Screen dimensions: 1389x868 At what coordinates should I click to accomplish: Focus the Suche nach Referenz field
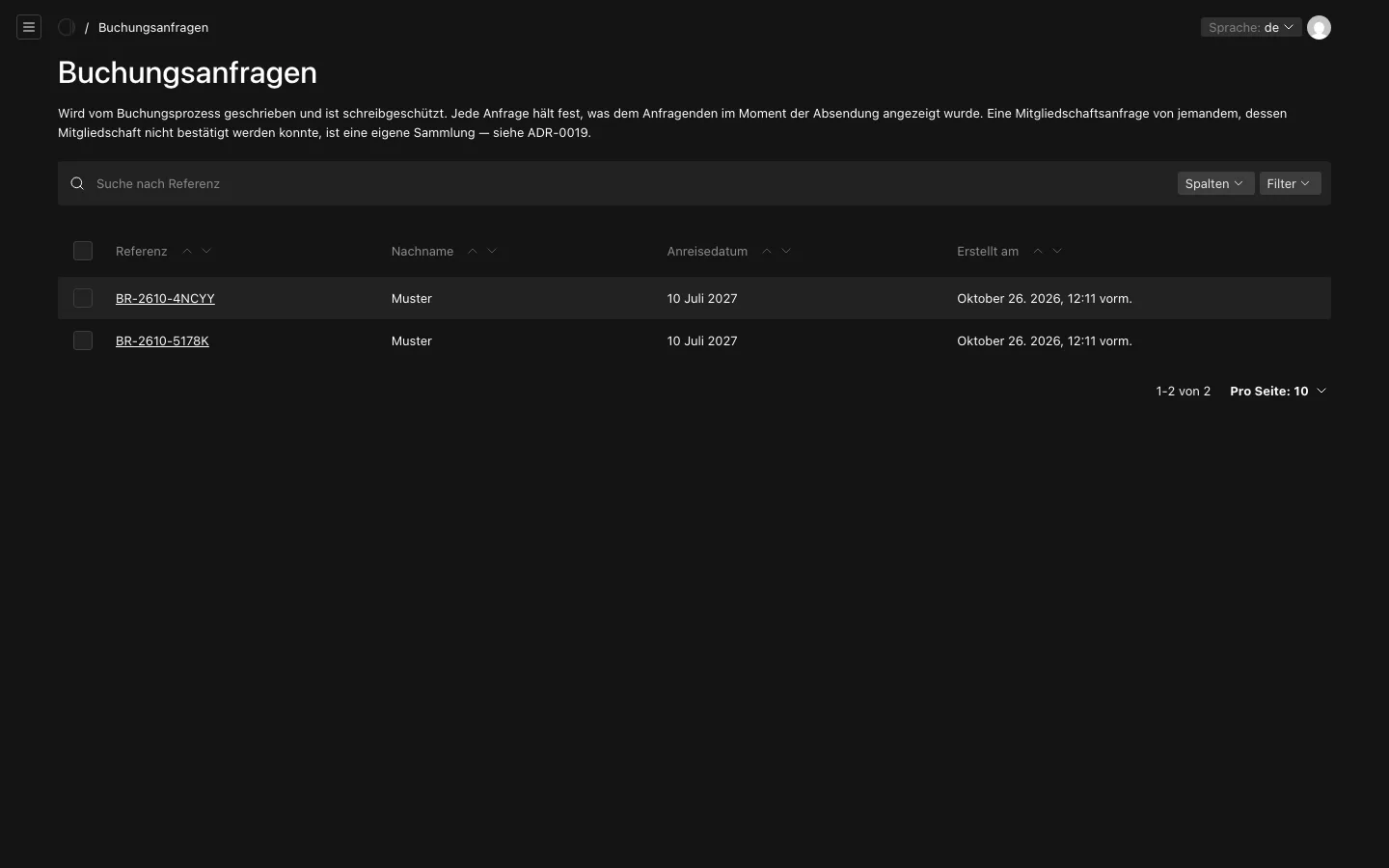[632, 183]
